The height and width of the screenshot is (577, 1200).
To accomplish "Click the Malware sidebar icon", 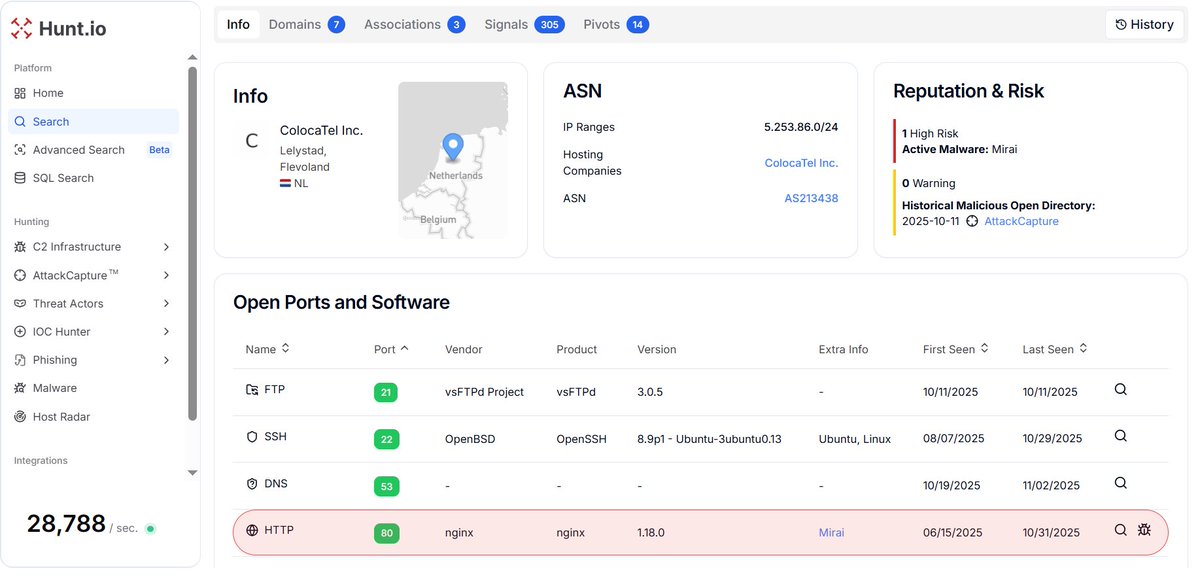I will pyautogui.click(x=20, y=387).
